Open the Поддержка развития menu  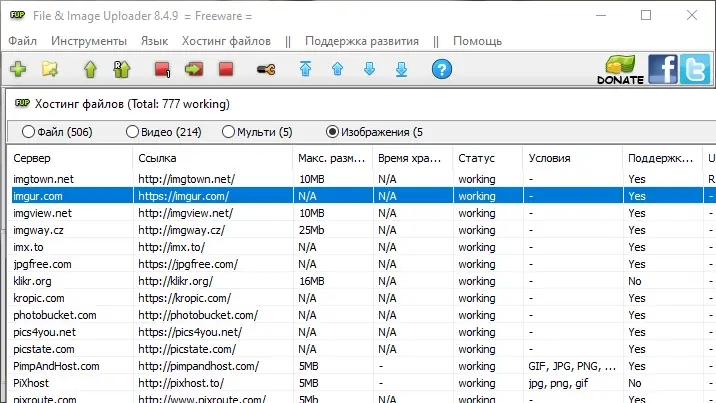coord(362,41)
